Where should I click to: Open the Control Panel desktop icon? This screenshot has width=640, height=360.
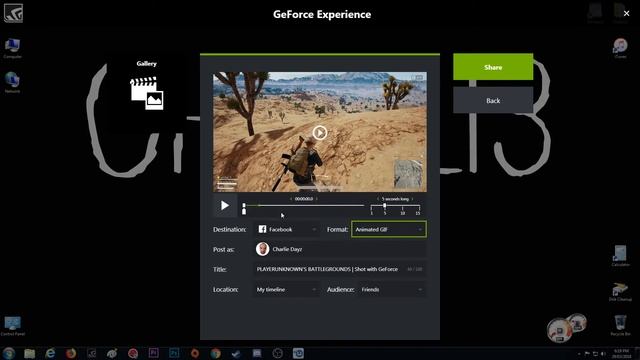(12, 325)
